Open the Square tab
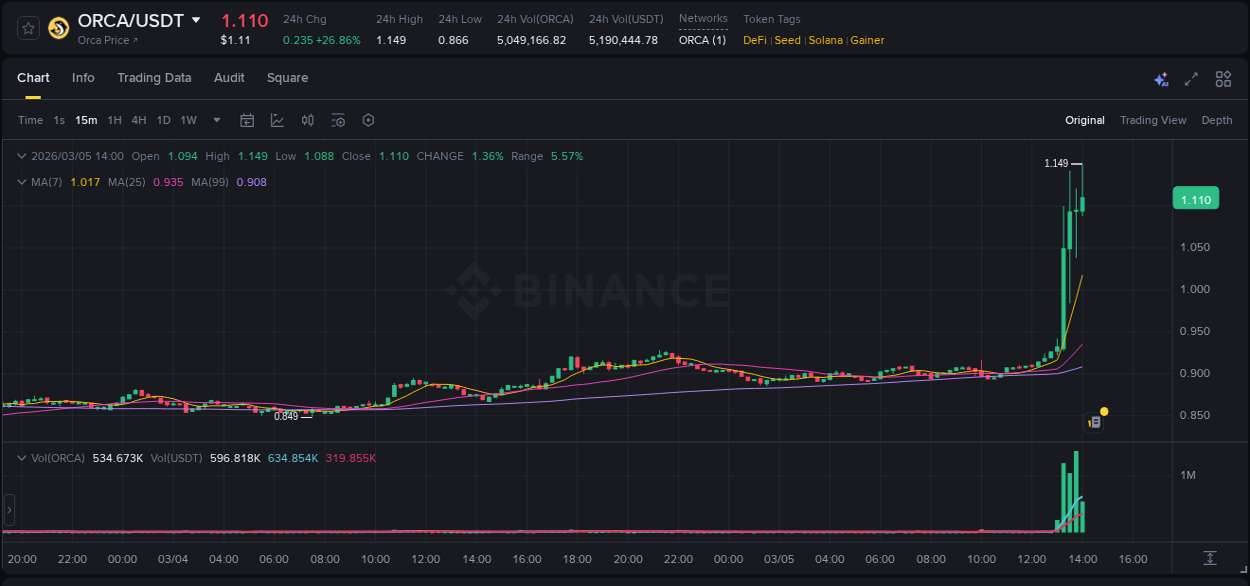Screen dimensions: 1250x586 [287, 78]
